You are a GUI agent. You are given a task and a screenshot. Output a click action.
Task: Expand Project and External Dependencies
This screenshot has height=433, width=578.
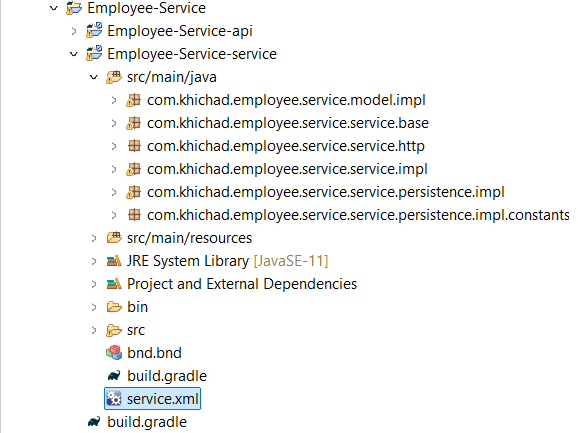[x=94, y=284]
